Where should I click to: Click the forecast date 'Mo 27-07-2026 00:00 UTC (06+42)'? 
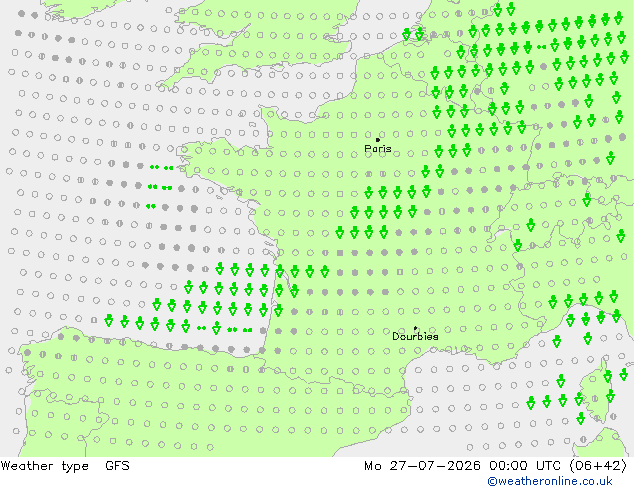pyautogui.click(x=496, y=466)
